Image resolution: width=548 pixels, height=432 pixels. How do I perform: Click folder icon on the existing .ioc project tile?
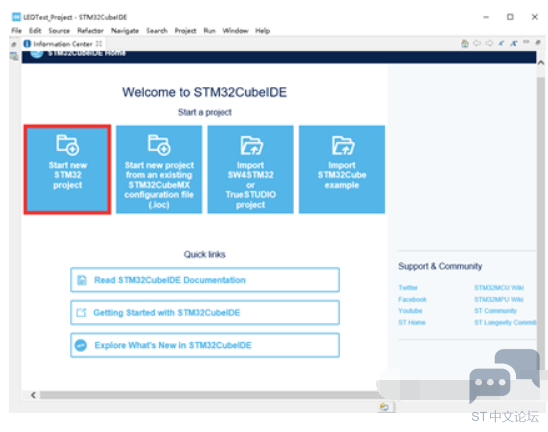click(x=159, y=145)
